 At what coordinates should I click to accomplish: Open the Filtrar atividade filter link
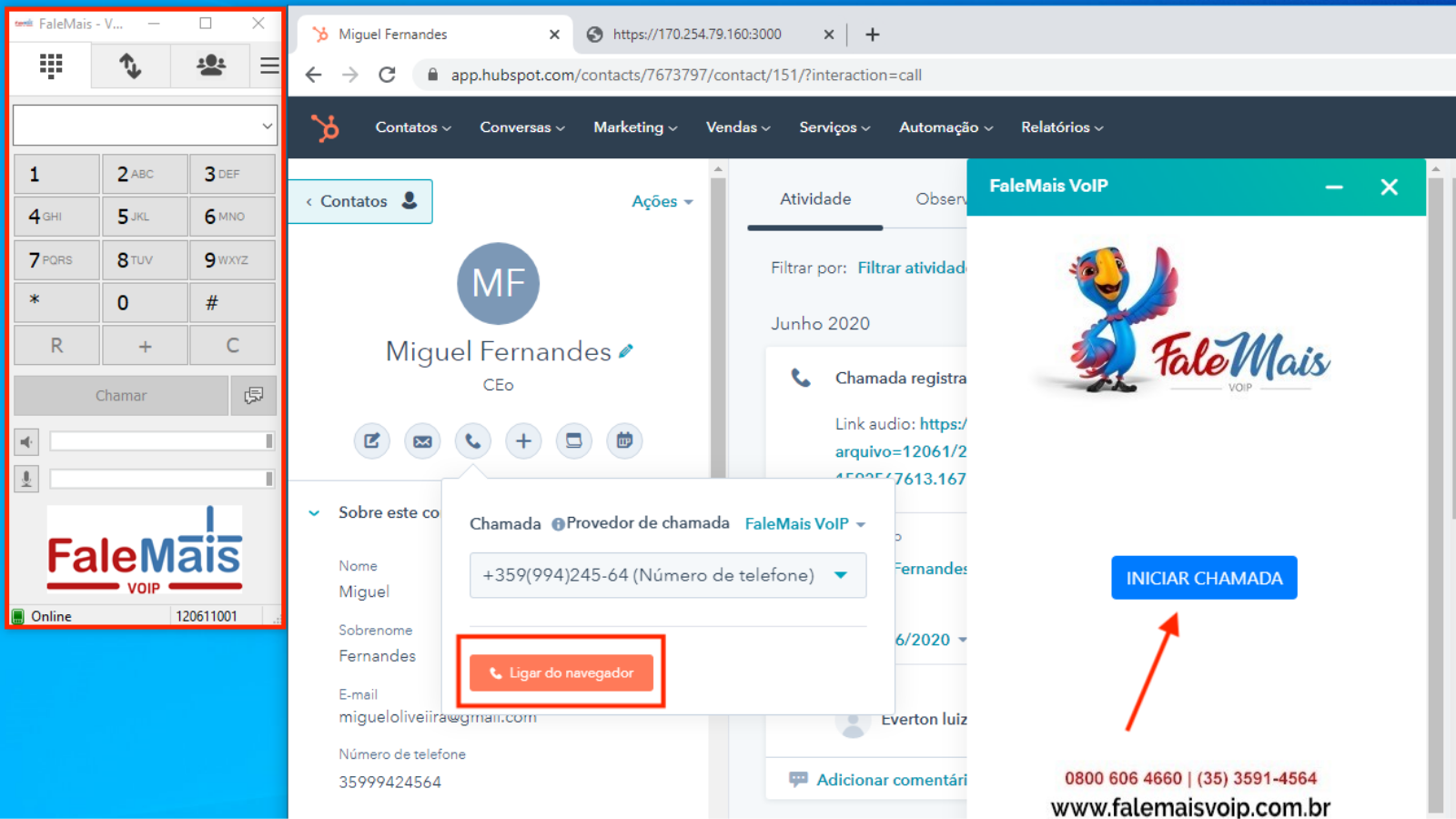click(x=912, y=268)
